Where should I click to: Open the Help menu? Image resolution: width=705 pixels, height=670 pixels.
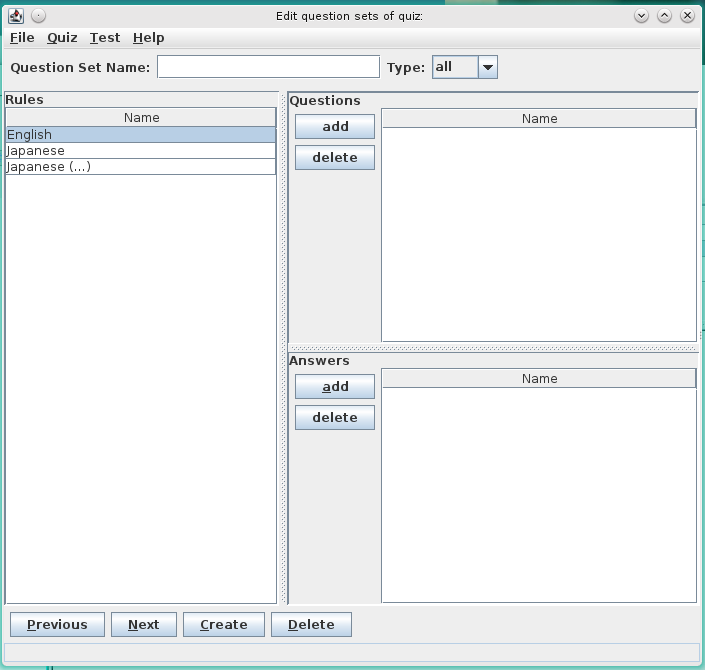tap(148, 38)
